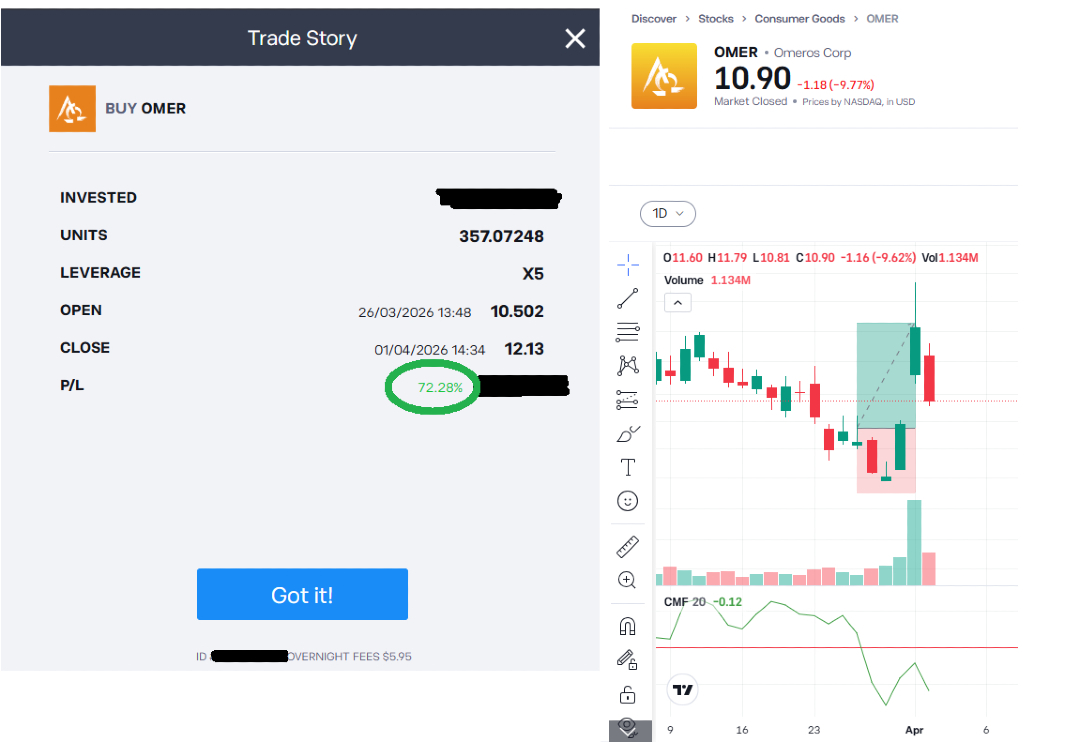1080x742 pixels.
Task: Open the emoji sticker tool
Action: pyautogui.click(x=628, y=501)
